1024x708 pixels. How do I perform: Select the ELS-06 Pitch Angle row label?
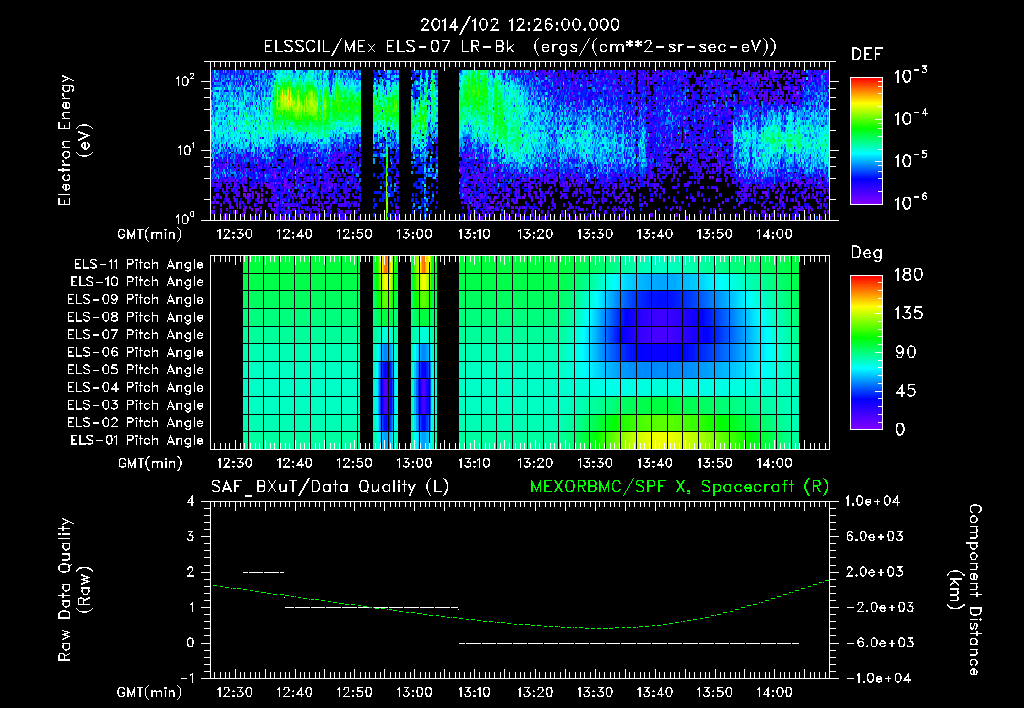point(136,353)
